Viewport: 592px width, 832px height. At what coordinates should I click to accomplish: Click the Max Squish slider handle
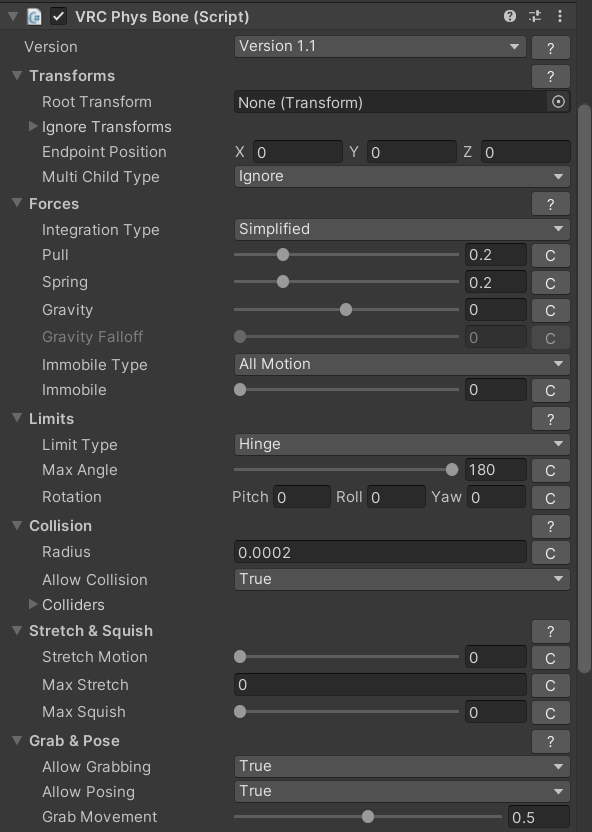(240, 712)
